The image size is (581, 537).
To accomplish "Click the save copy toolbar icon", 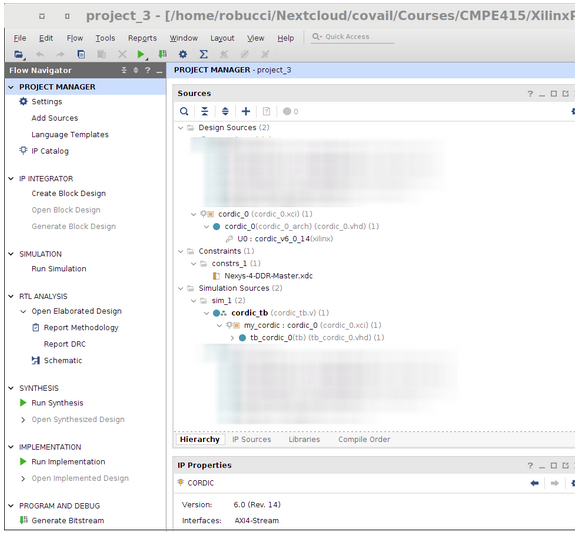I will pos(81,54).
